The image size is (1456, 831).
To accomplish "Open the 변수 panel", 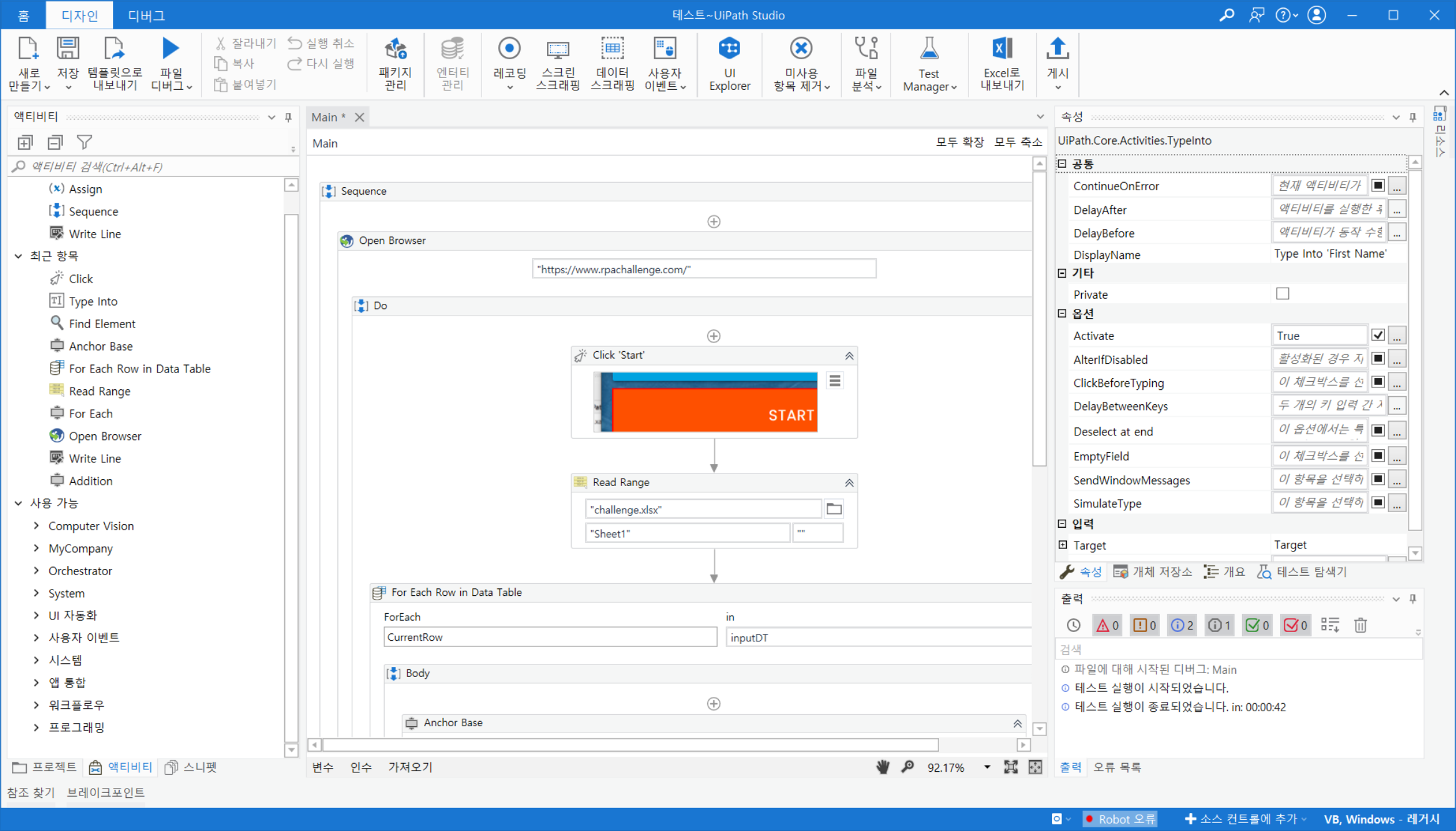I will [x=322, y=767].
